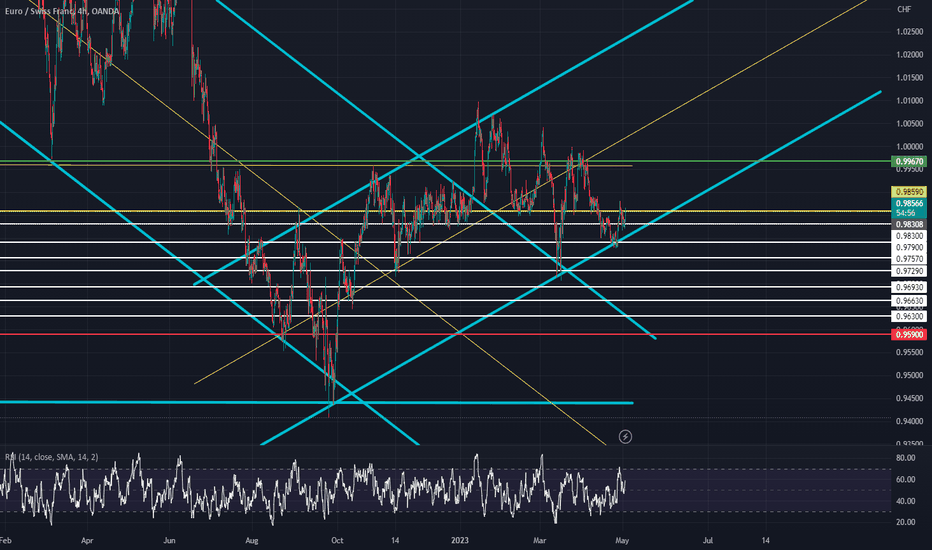Select the red 0.95900 price label
The height and width of the screenshot is (550, 932).
pos(909,335)
